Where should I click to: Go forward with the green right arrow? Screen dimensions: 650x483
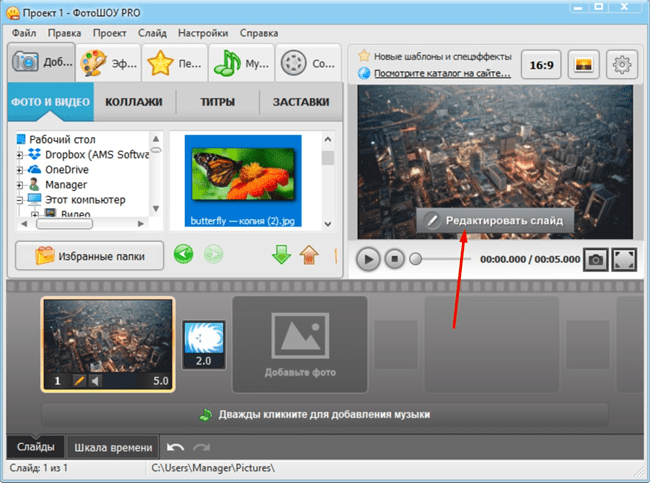[213, 254]
